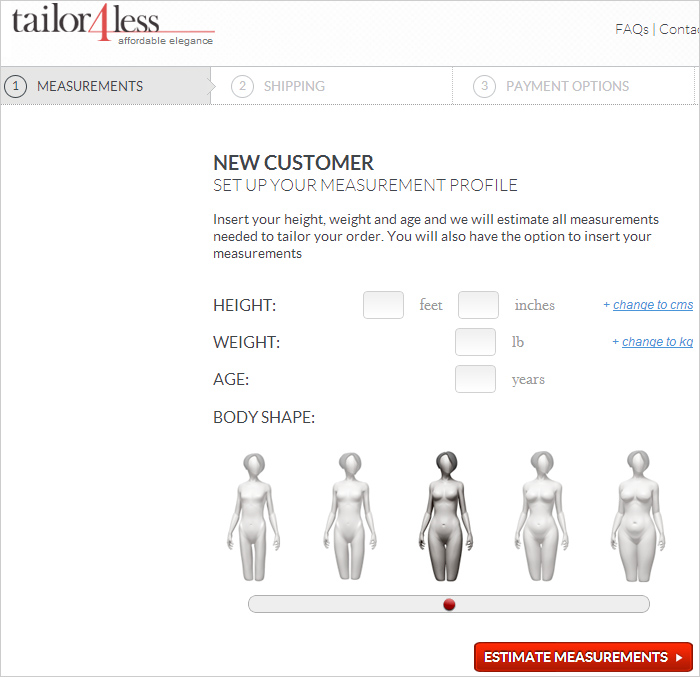Pick the highlighted middle body shape
The height and width of the screenshot is (677, 700).
(x=446, y=516)
